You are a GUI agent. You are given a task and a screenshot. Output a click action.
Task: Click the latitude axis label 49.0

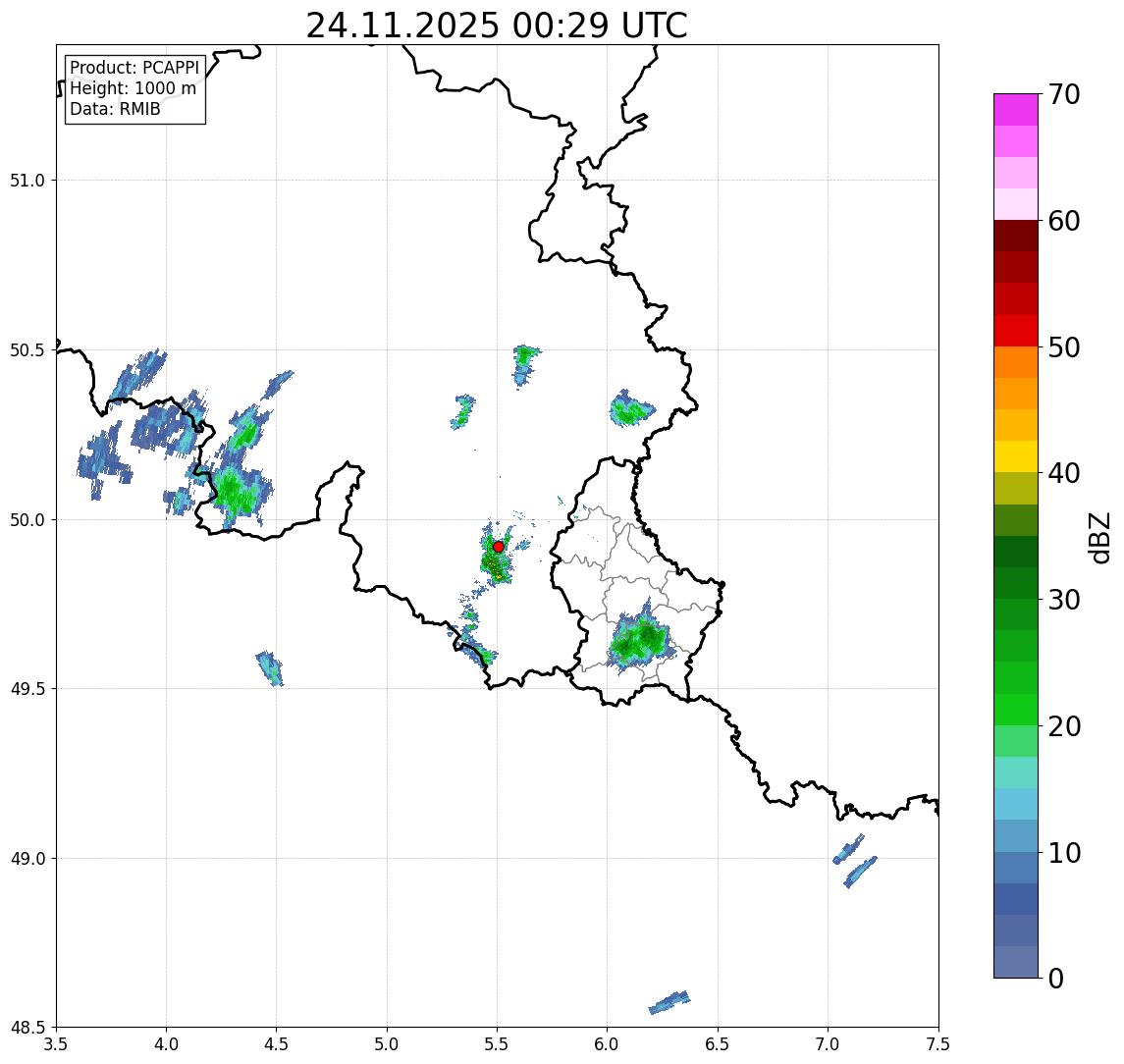(27, 858)
